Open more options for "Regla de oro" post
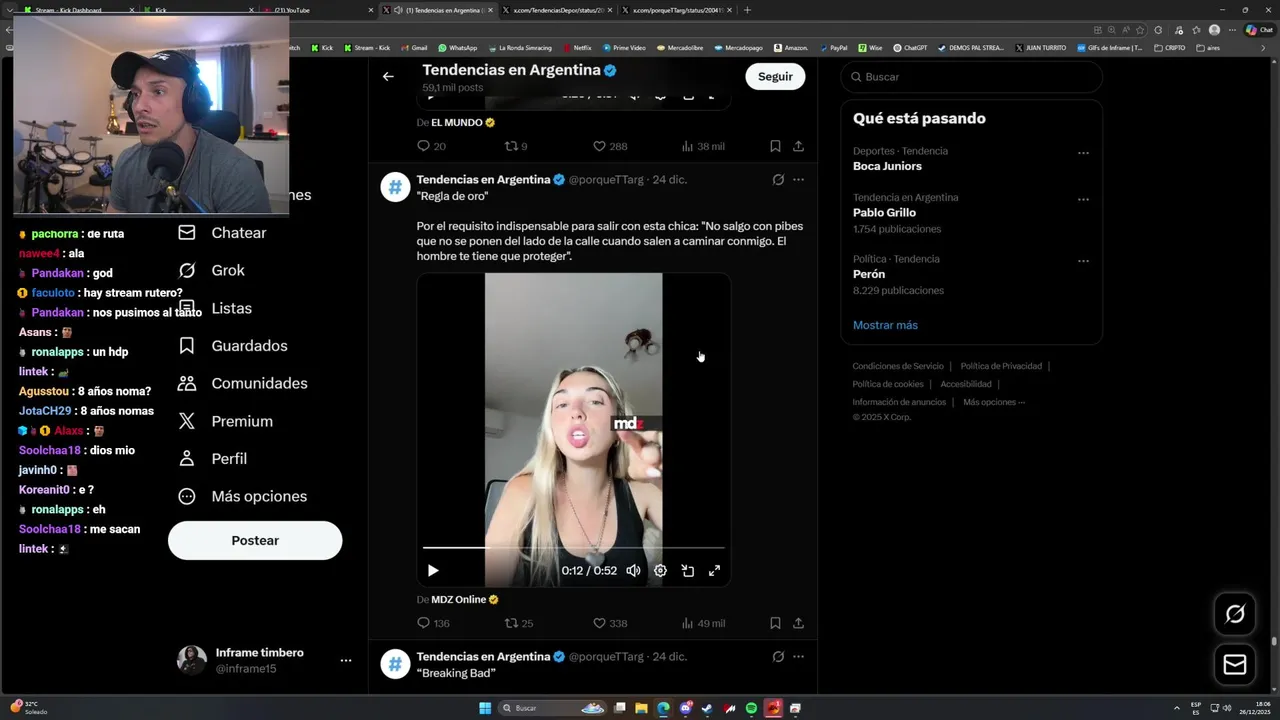The image size is (1280, 720). click(798, 180)
